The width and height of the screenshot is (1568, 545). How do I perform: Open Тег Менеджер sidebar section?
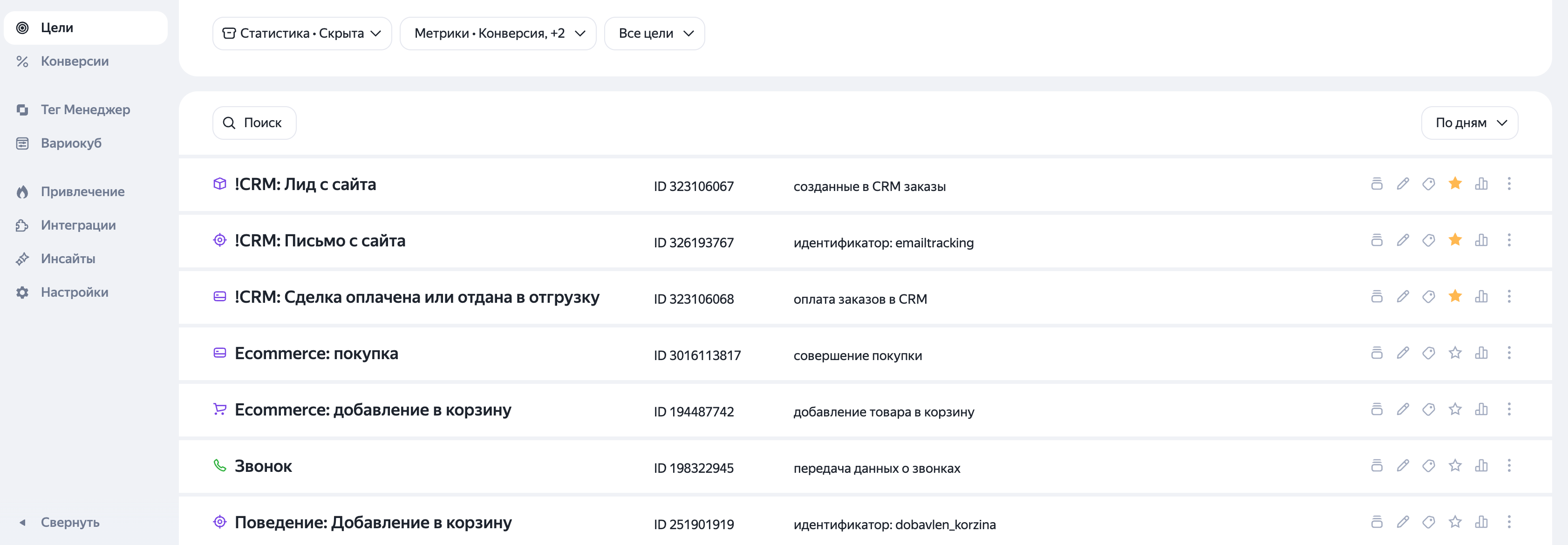(85, 109)
